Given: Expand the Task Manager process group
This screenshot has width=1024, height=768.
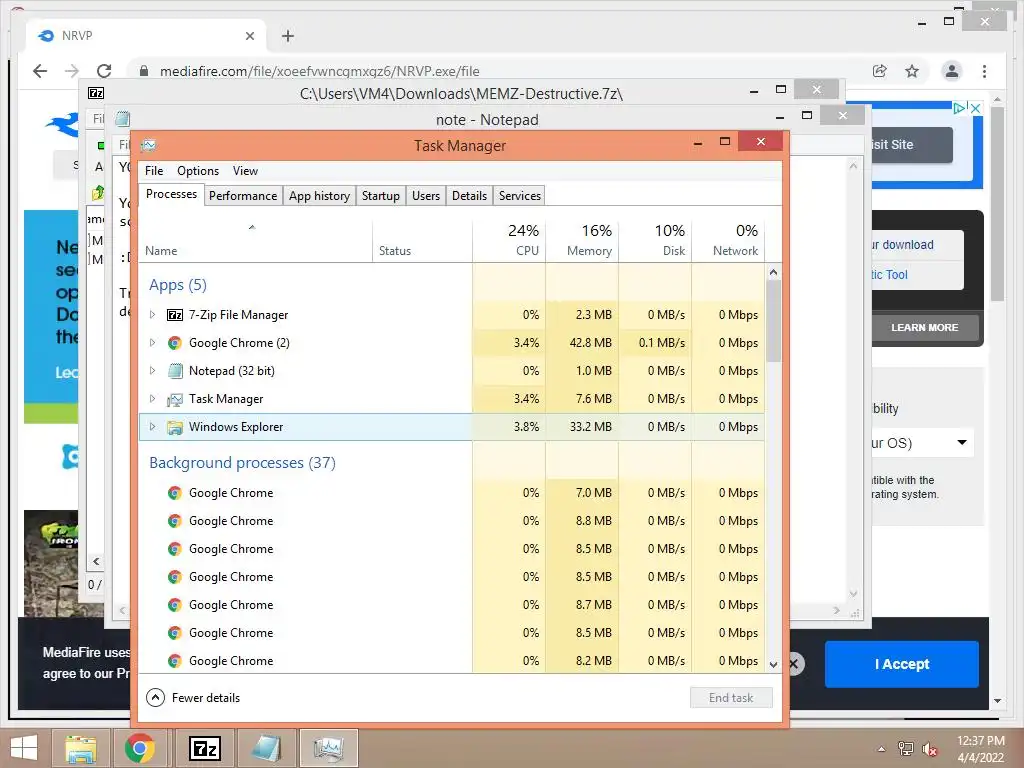Looking at the screenshot, I should (152, 399).
